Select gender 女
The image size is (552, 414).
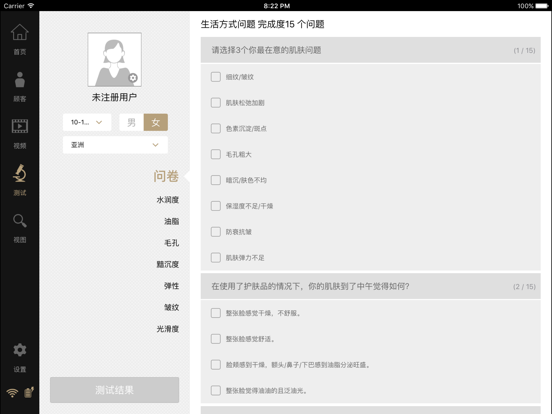click(156, 122)
